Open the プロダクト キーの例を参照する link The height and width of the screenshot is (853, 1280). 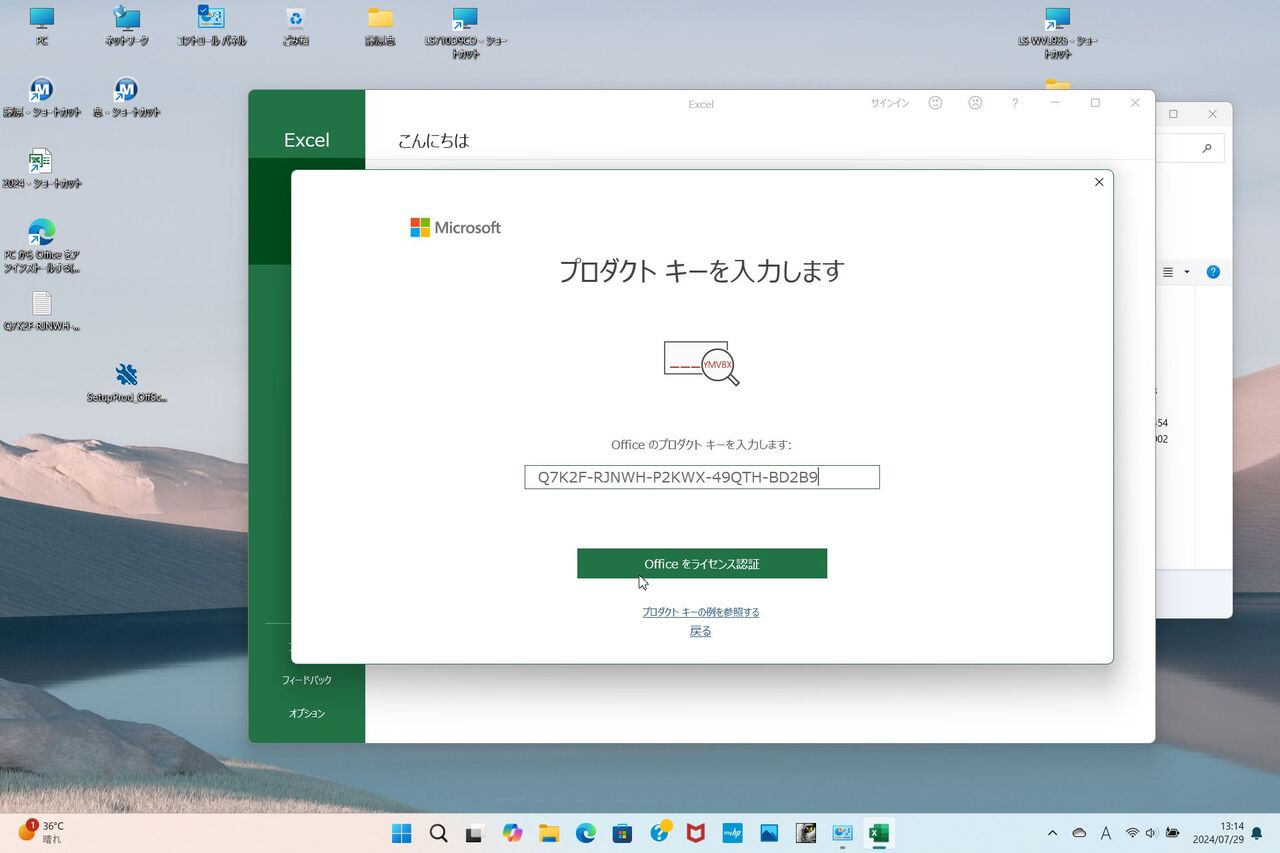pyautogui.click(x=701, y=612)
